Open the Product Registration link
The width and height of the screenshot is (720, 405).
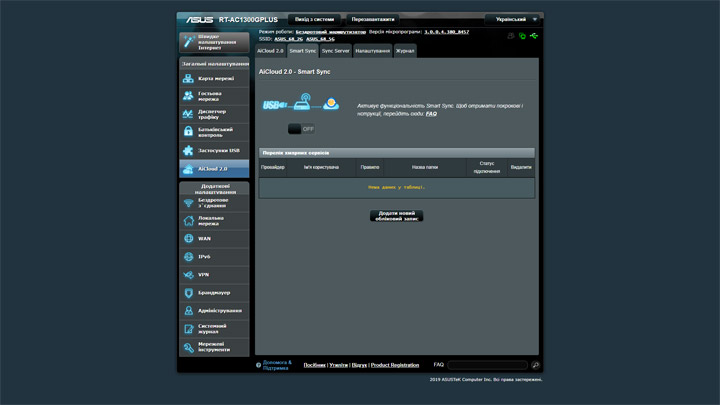point(395,365)
